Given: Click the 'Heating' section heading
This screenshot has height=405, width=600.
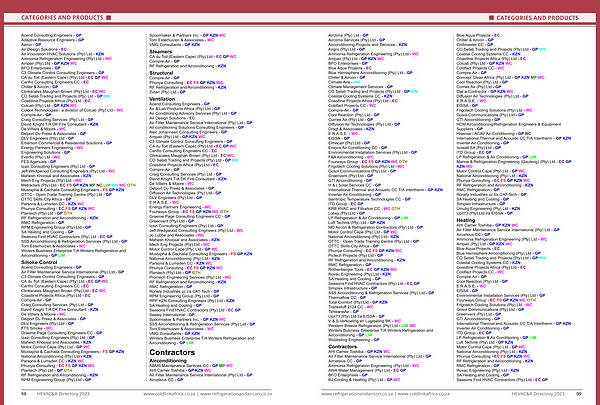Looking at the screenshot, I should click(466, 220).
